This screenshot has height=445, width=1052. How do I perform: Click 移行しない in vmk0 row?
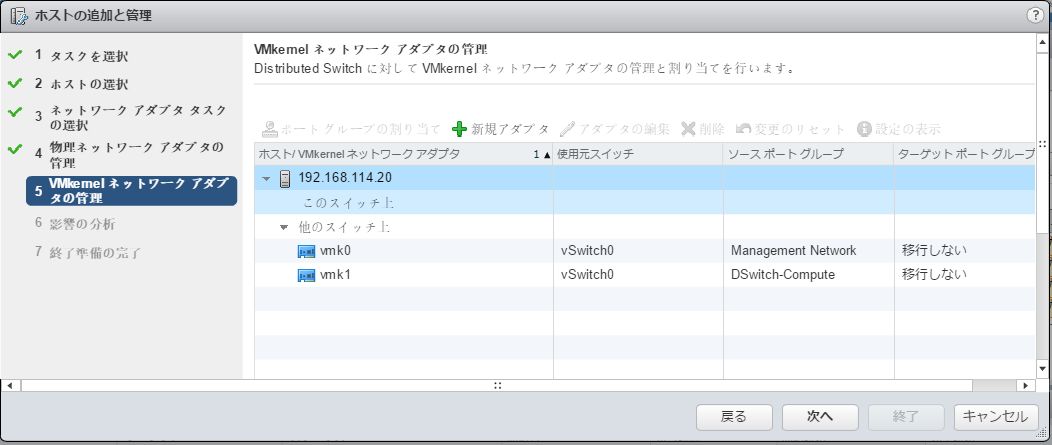(934, 251)
